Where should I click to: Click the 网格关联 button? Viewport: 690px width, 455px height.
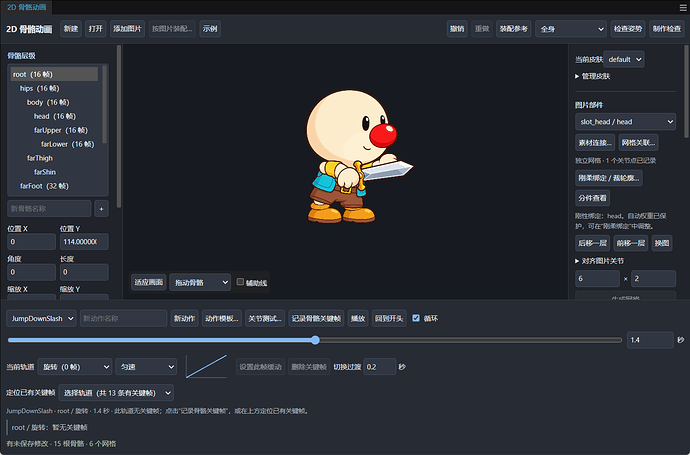(638, 143)
